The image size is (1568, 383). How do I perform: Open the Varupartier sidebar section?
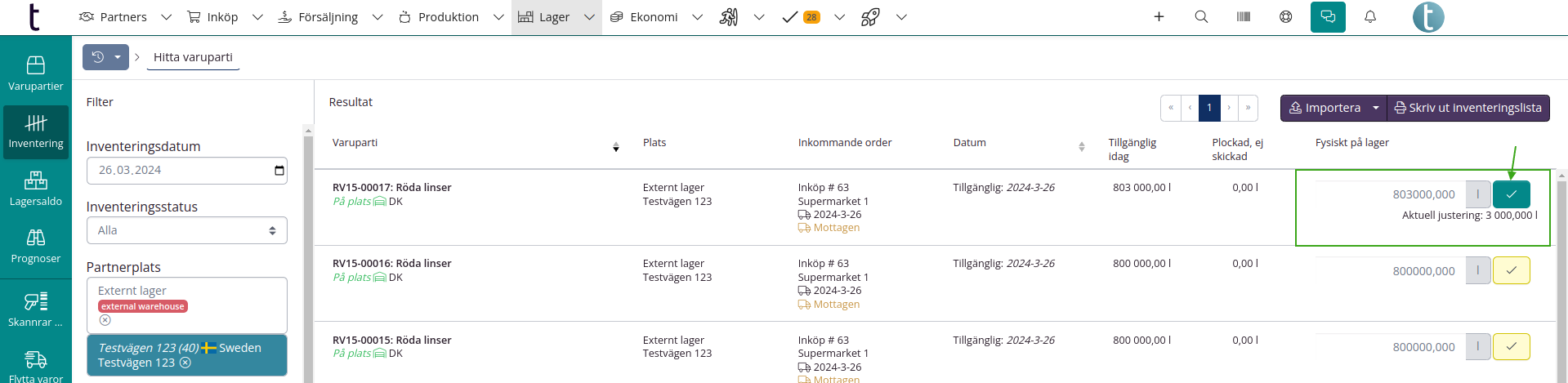(35, 73)
